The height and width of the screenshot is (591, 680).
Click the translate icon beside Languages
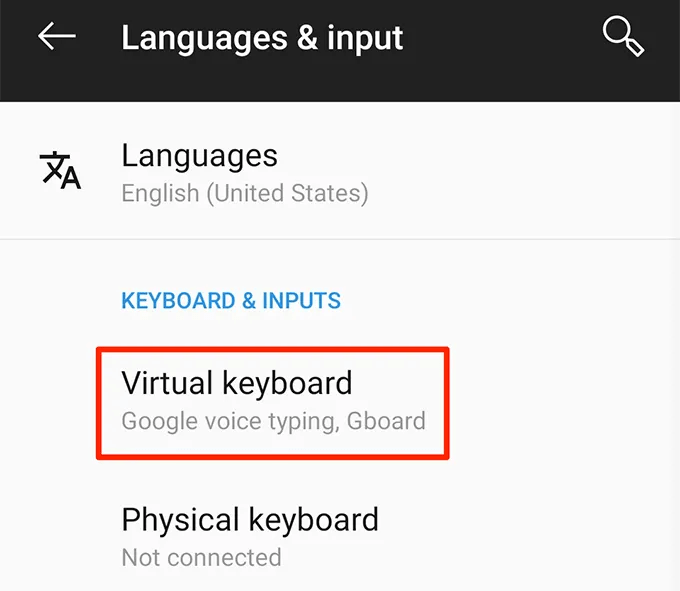tap(60, 170)
